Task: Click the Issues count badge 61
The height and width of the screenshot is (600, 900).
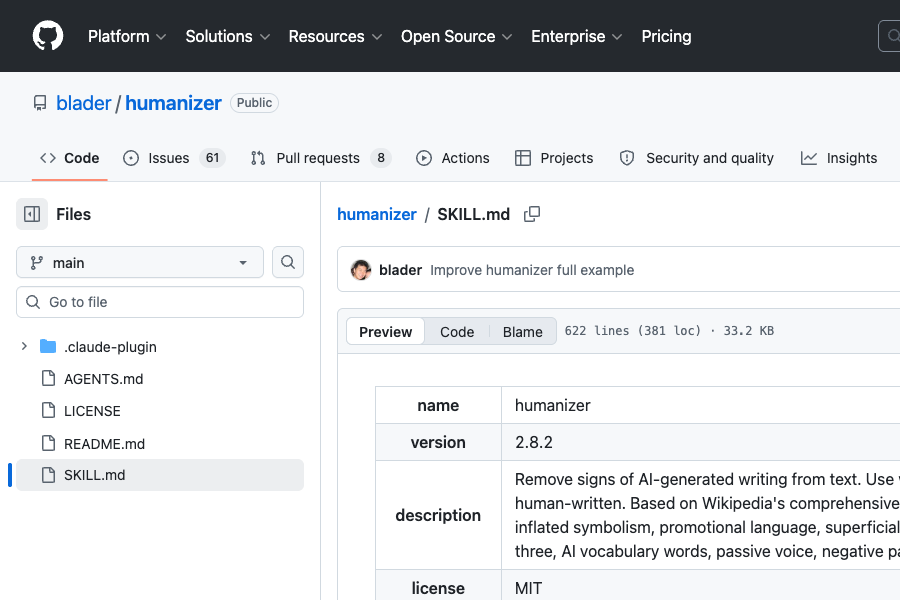Action: point(212,158)
